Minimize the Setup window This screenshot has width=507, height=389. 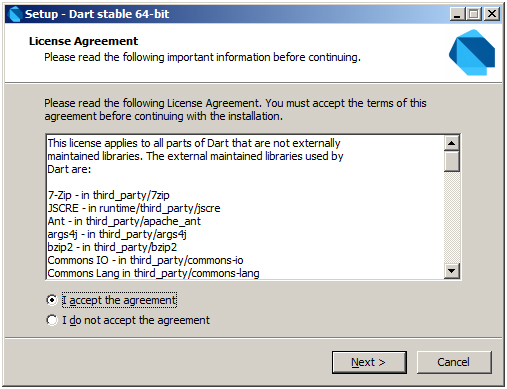[457, 14]
